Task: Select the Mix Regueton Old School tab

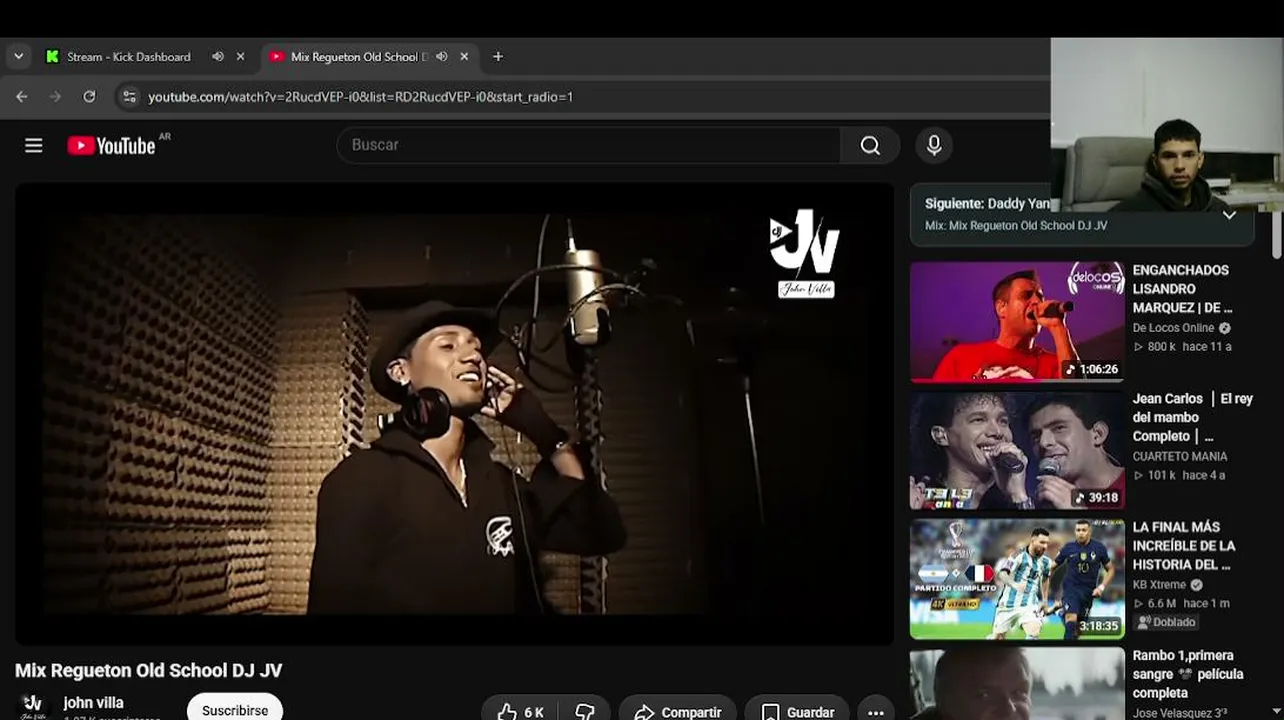Action: (358, 57)
